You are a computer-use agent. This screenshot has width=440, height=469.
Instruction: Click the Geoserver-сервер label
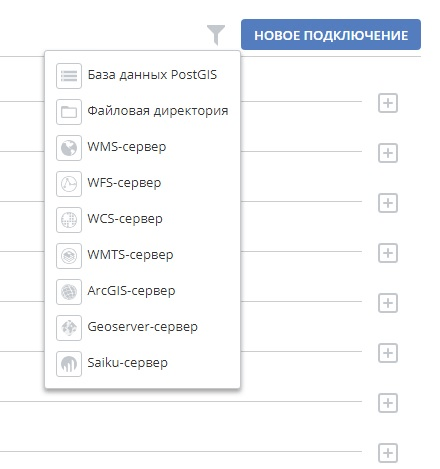(x=142, y=327)
